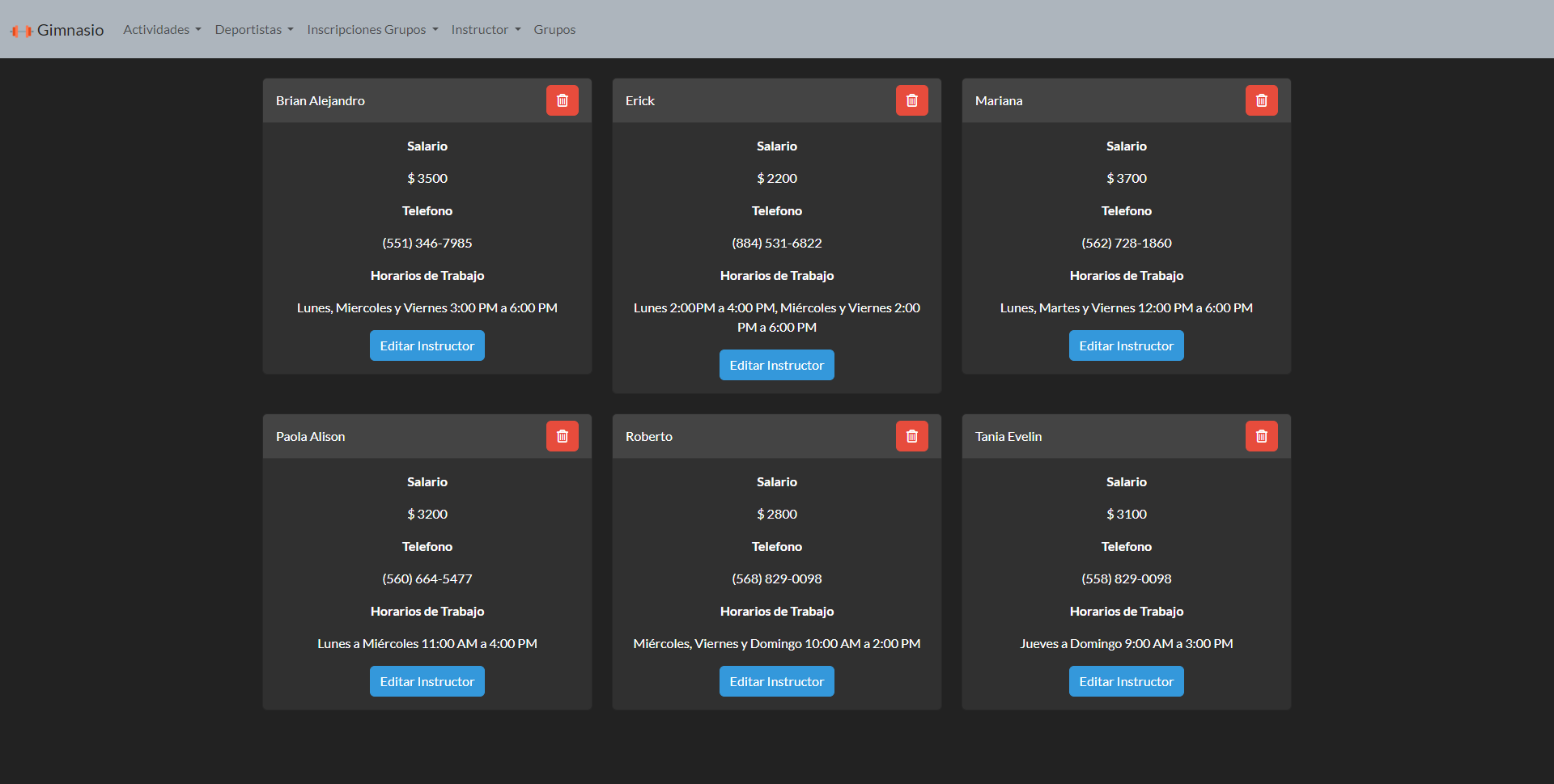Click schedule Miércoles, Viernes y Domingo 10:00 AM
This screenshot has height=784, width=1554.
(777, 643)
